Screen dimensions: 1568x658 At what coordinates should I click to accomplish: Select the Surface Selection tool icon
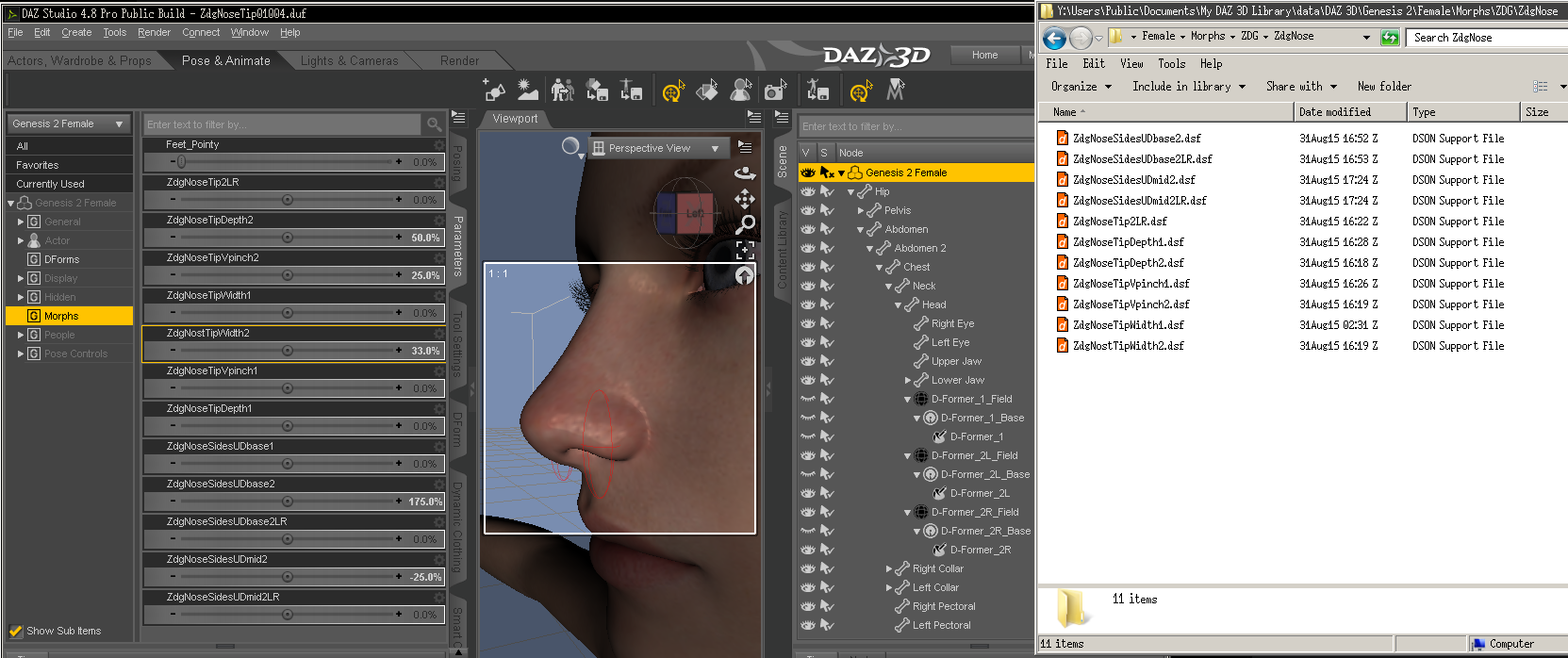click(x=707, y=90)
